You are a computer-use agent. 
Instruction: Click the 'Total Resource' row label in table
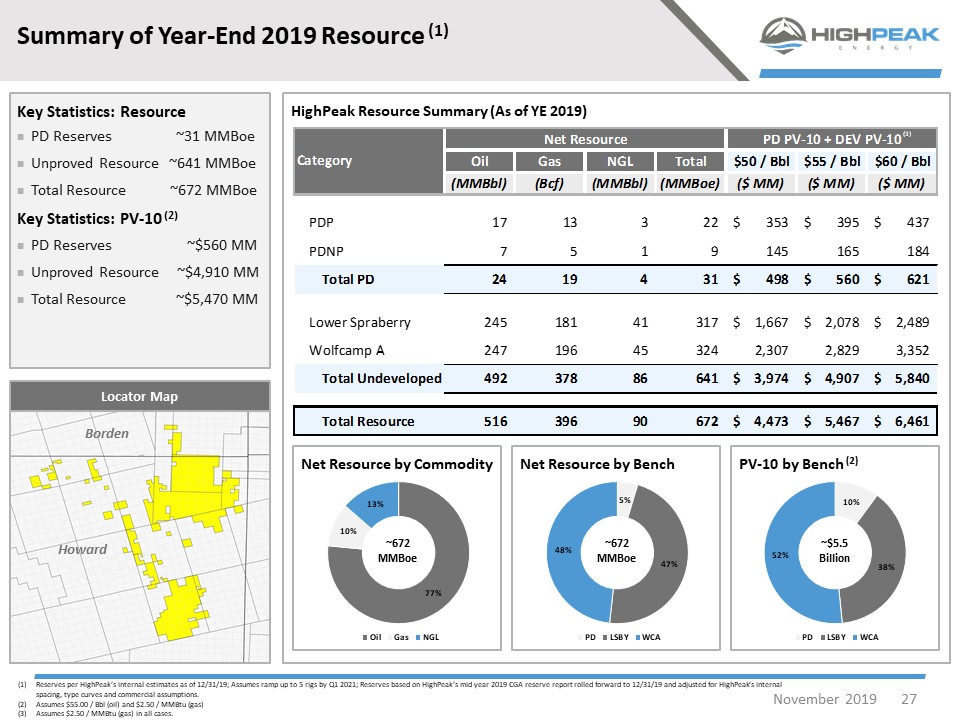pos(368,421)
